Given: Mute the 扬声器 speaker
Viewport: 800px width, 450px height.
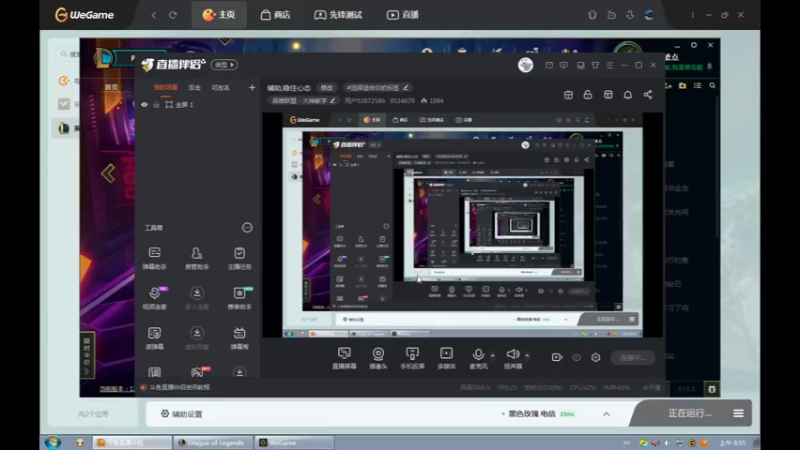Looking at the screenshot, I should tap(513, 358).
